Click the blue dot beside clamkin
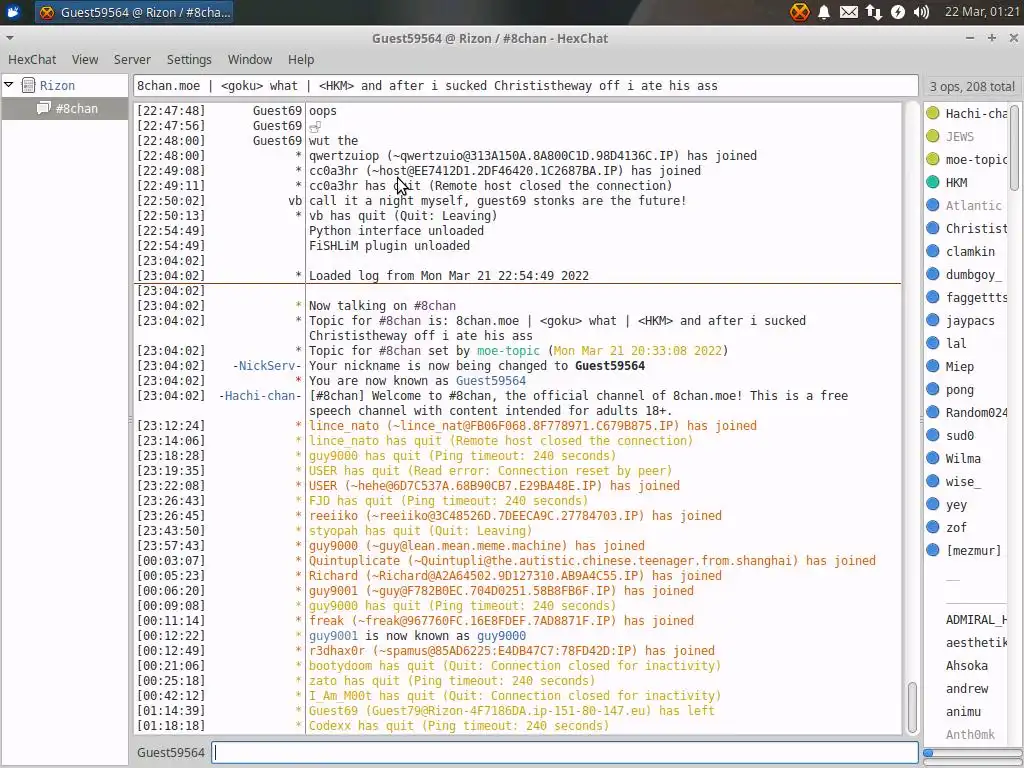This screenshot has width=1024, height=768. click(933, 251)
